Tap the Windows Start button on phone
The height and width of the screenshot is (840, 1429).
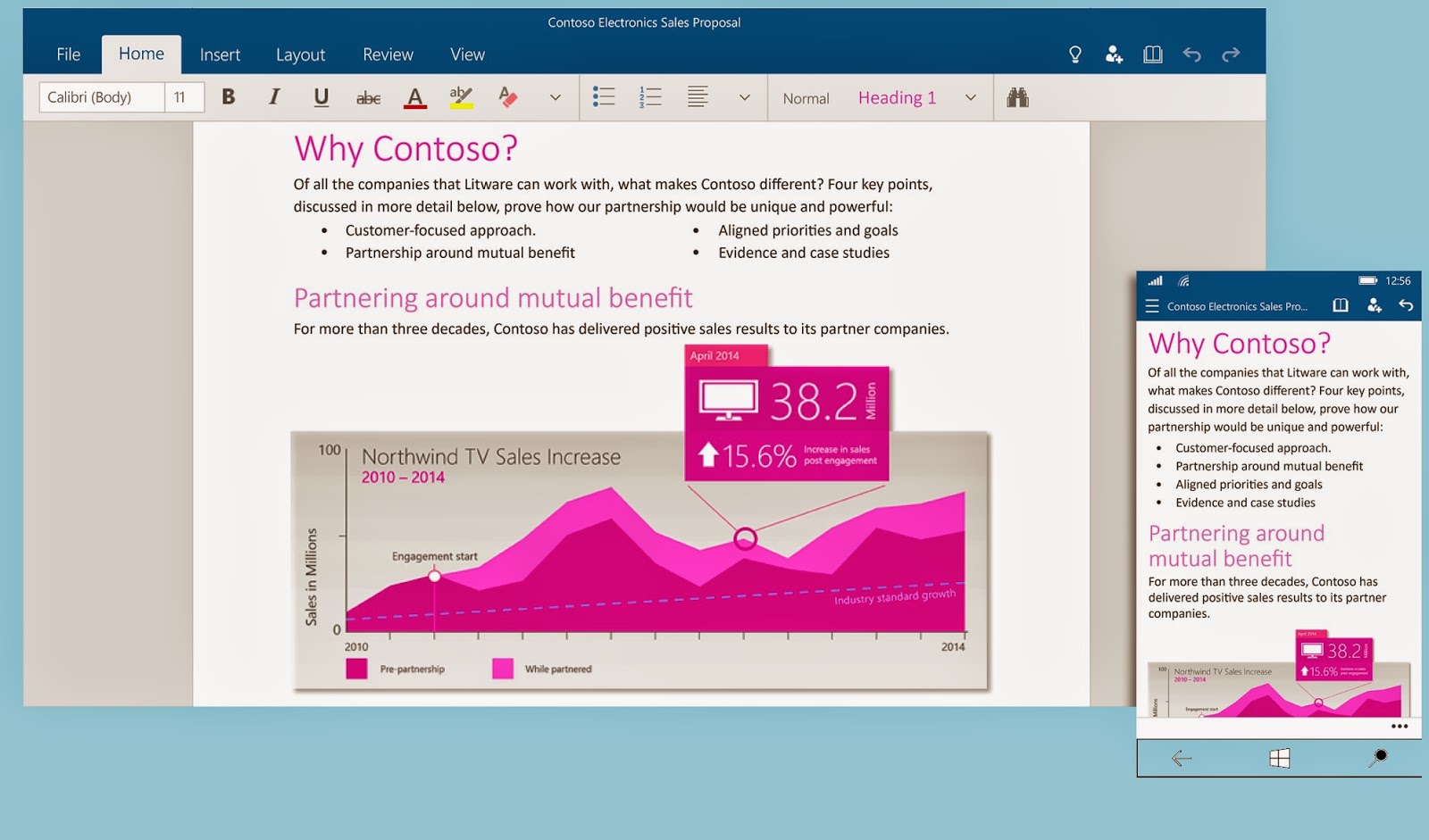[x=1279, y=759]
